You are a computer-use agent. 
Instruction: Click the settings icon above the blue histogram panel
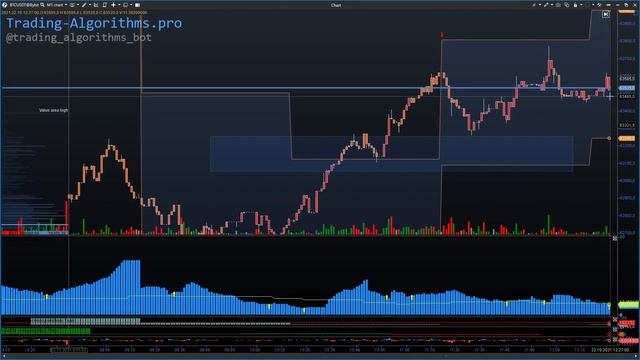coord(615,238)
